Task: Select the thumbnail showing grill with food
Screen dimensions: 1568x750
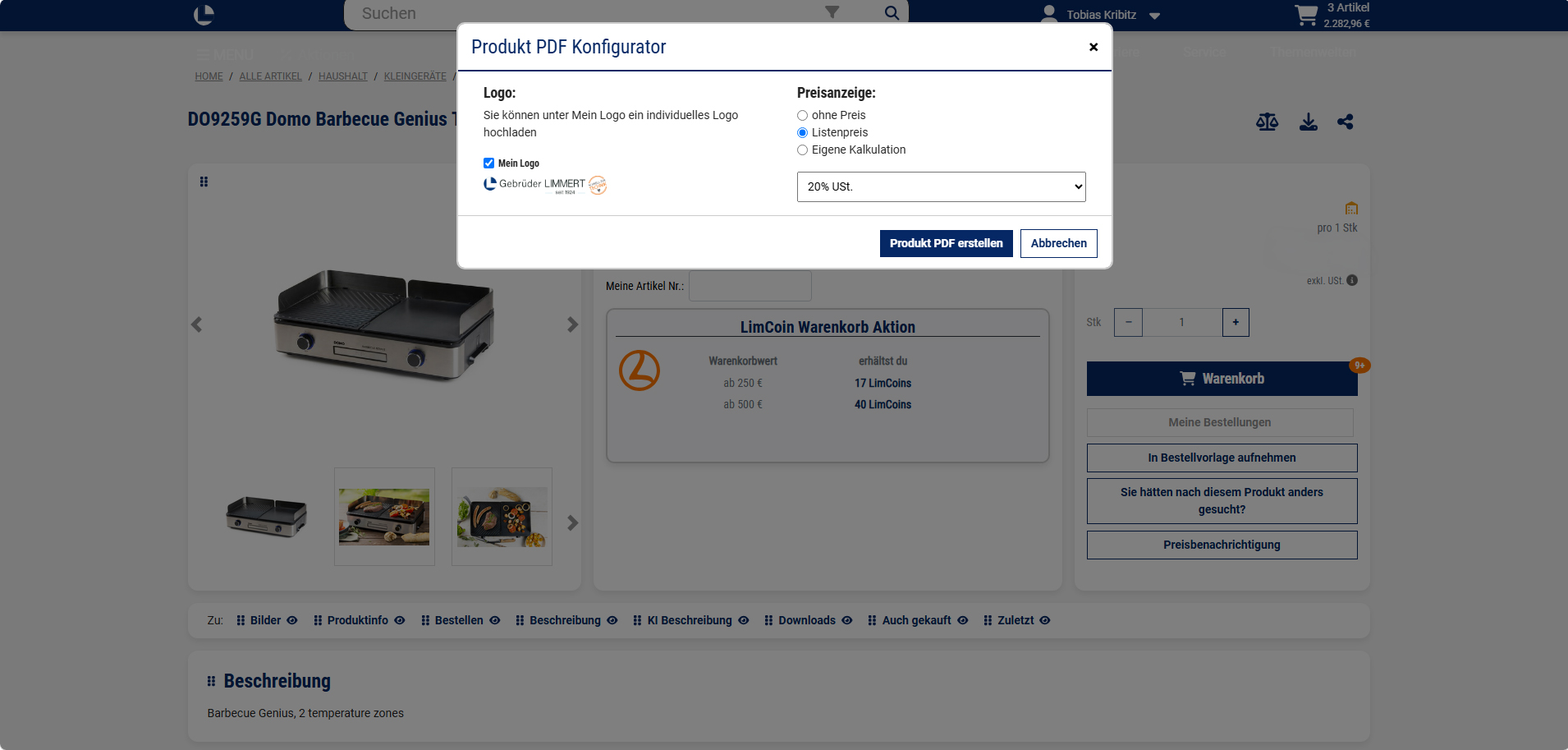Action: 384,517
